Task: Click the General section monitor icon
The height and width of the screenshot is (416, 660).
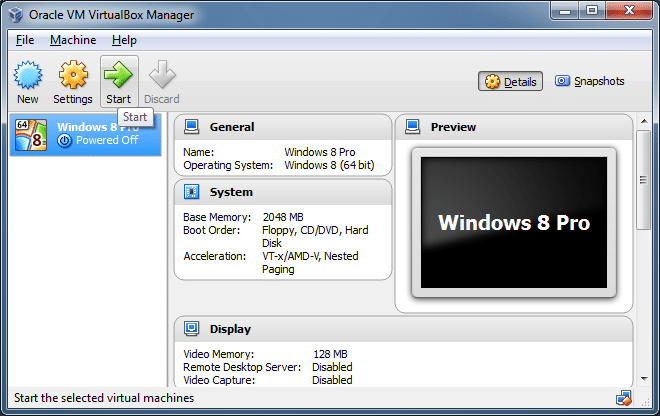Action: tap(192, 126)
